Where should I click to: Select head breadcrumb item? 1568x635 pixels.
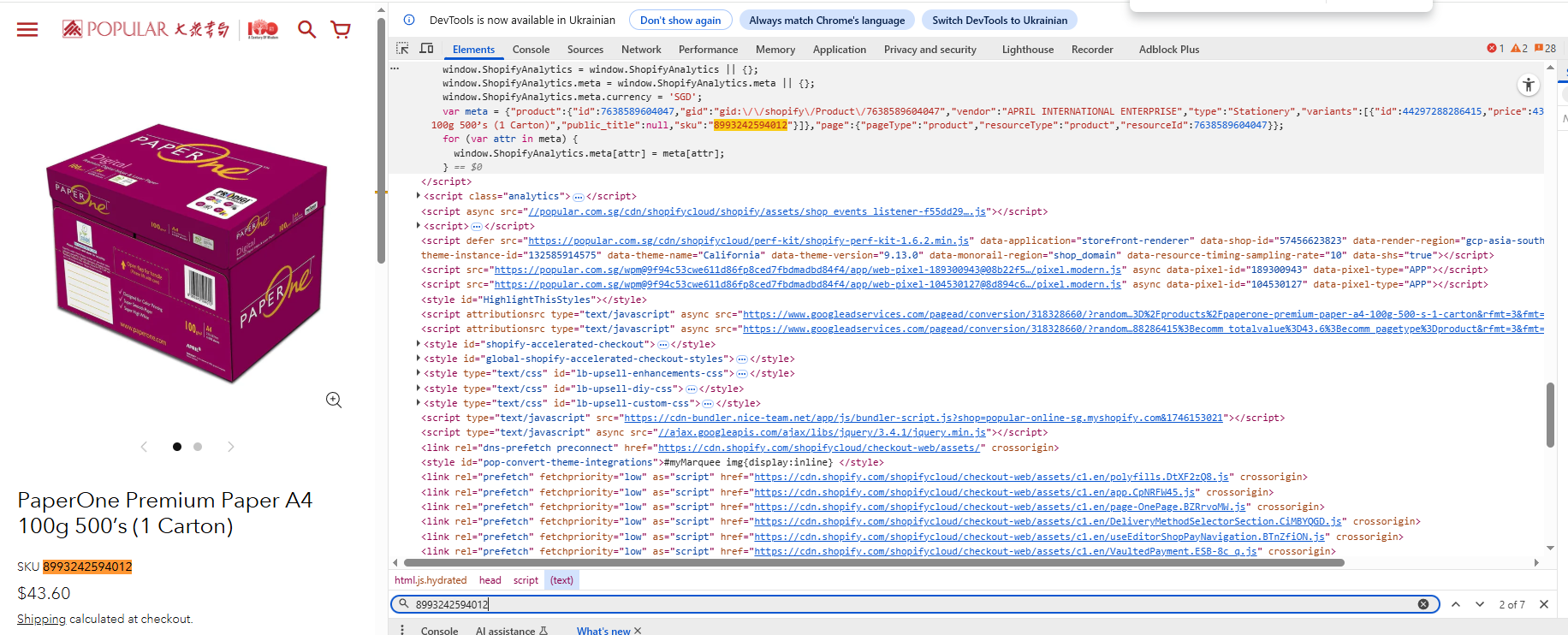pos(490,580)
